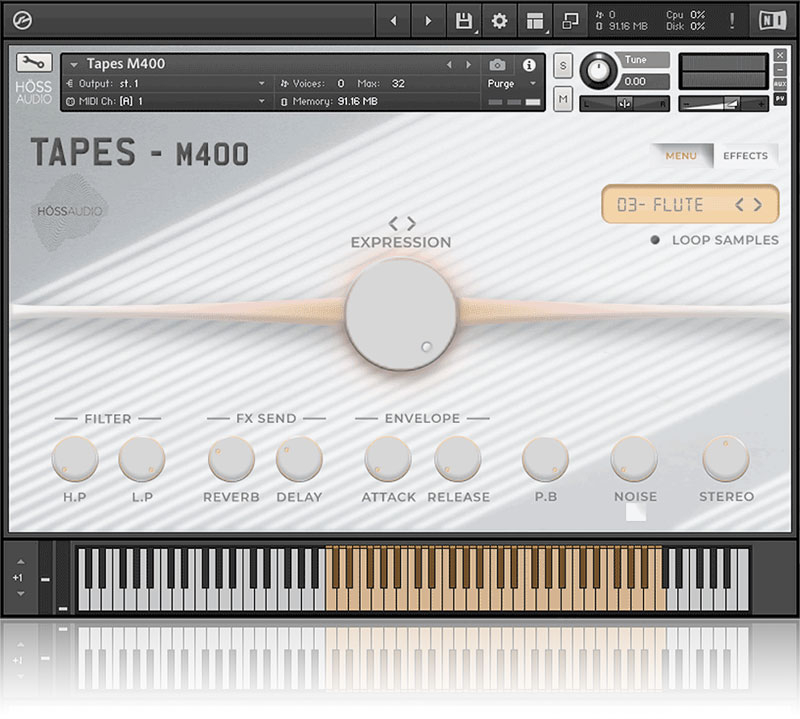Screen dimensions: 800x719
Task: Click the previous instrument arrow in header
Action: pyautogui.click(x=448, y=65)
